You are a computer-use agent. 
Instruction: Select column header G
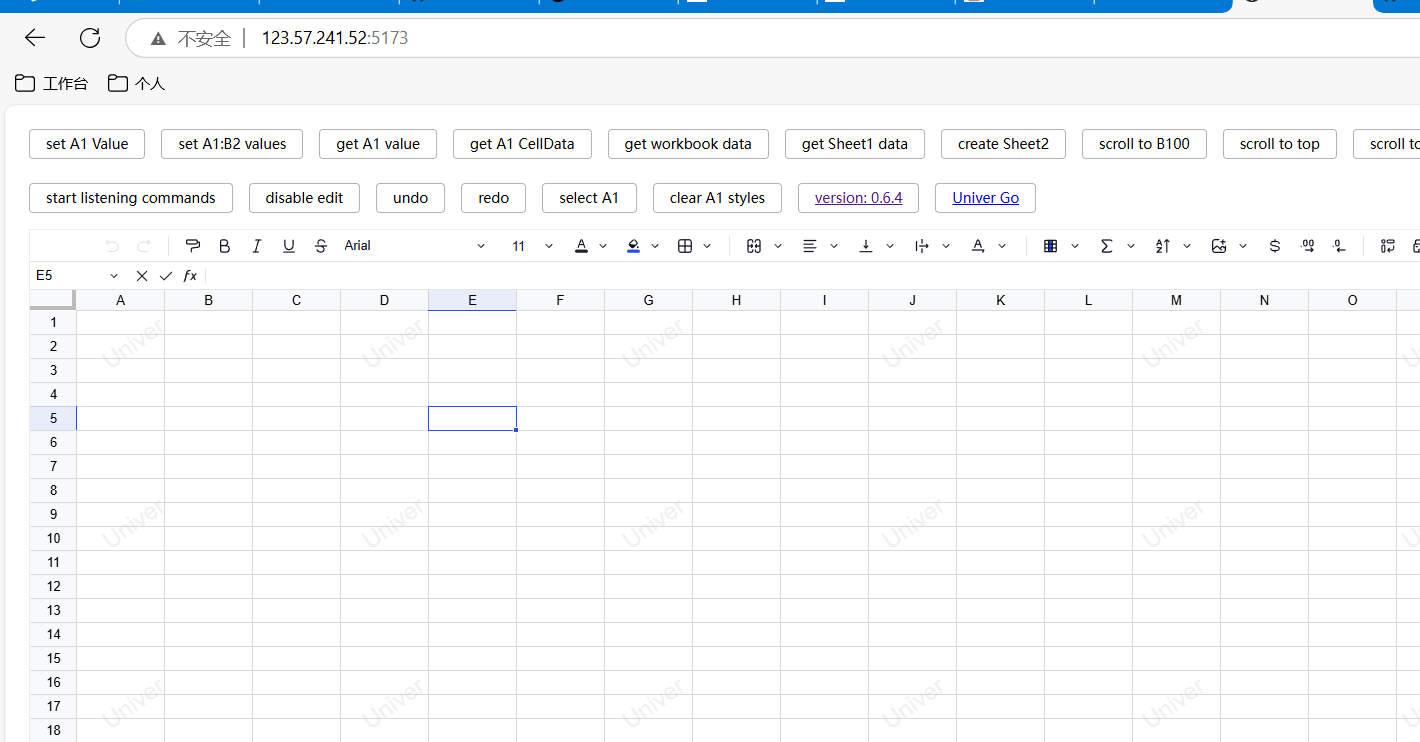[x=648, y=300]
